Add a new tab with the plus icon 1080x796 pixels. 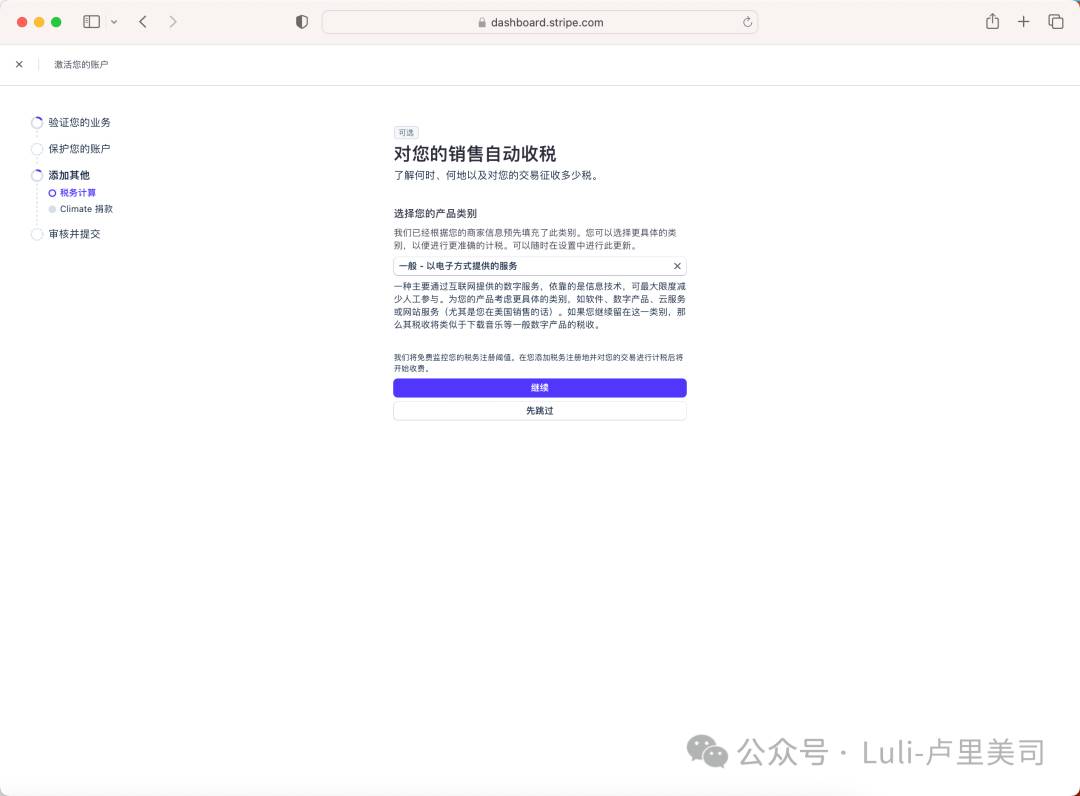(x=1024, y=22)
